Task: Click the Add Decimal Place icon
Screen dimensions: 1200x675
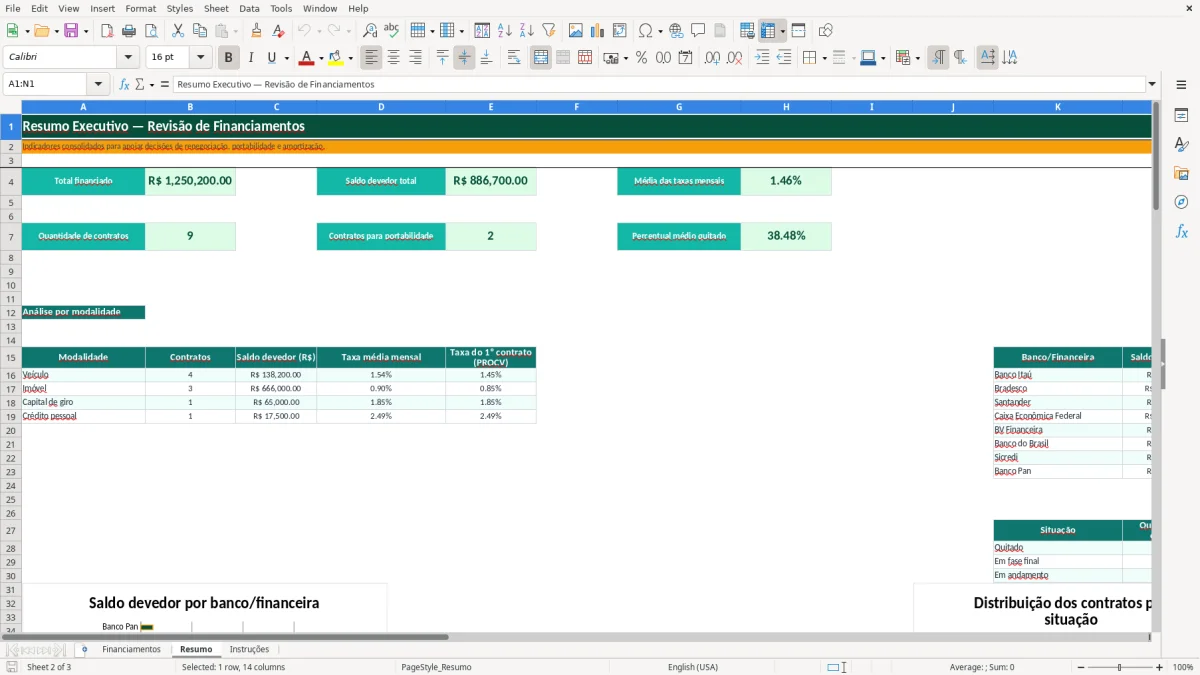Action: coord(713,58)
